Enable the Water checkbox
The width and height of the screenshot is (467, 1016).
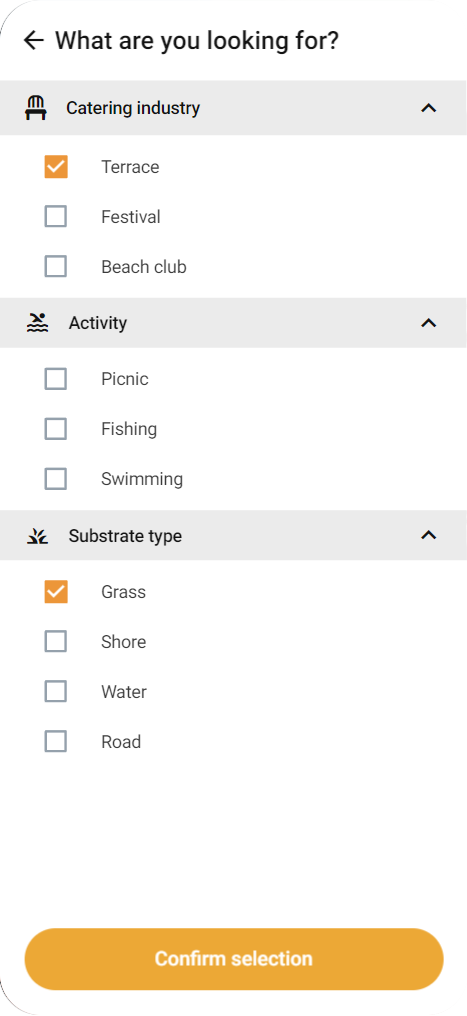[56, 691]
